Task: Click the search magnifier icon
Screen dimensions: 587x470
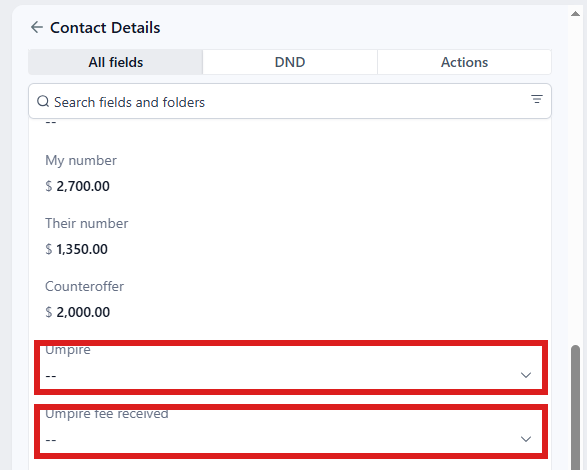Action: (43, 101)
